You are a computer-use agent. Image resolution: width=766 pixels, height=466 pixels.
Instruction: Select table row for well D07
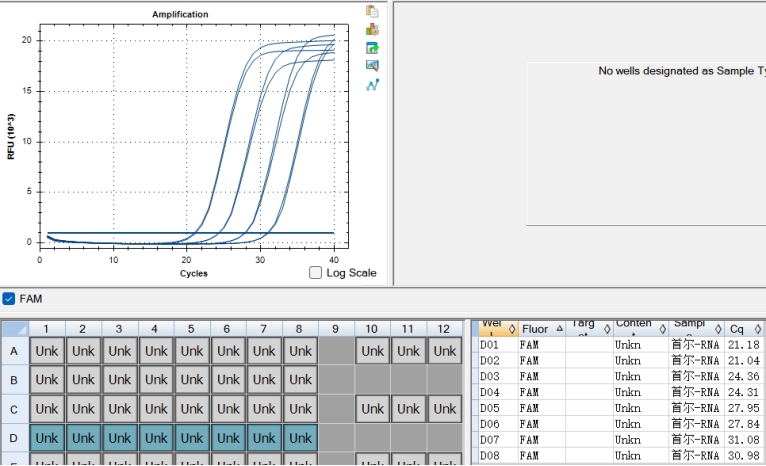pos(619,440)
